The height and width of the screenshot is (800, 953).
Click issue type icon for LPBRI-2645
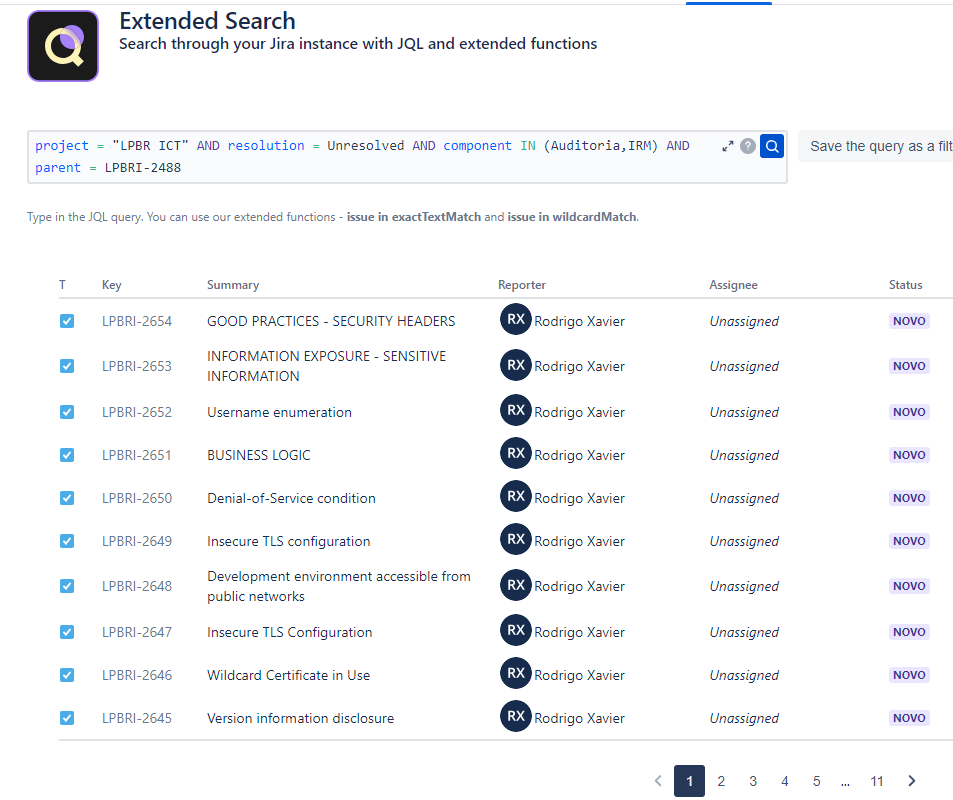67,718
